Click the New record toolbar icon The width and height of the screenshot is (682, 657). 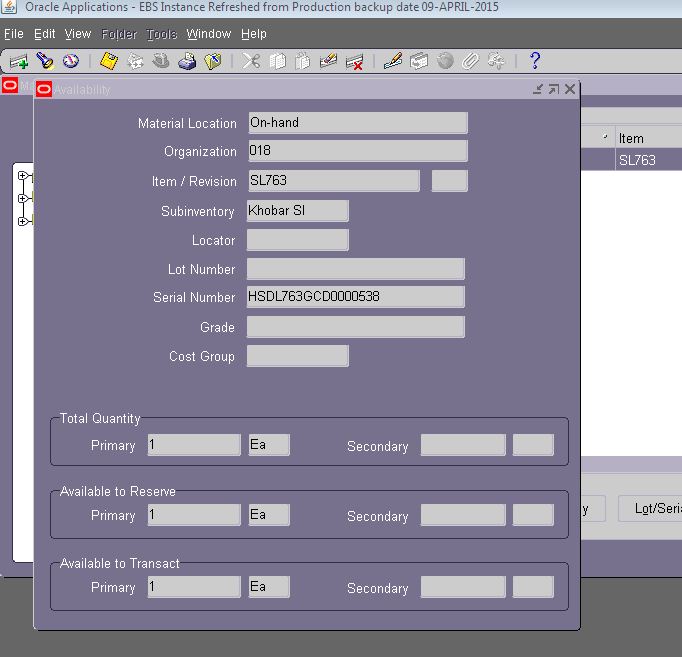pyautogui.click(x=19, y=61)
